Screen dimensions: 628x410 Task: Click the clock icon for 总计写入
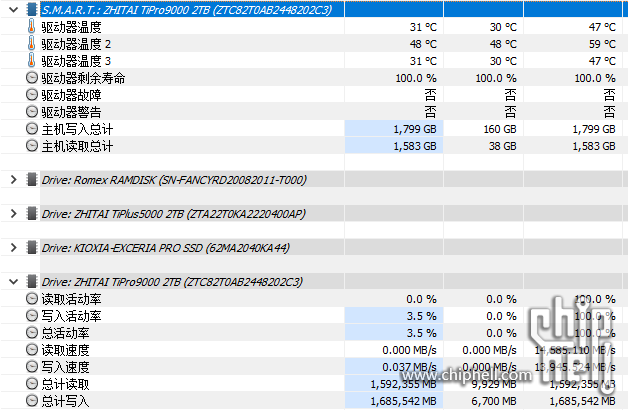[32, 401]
